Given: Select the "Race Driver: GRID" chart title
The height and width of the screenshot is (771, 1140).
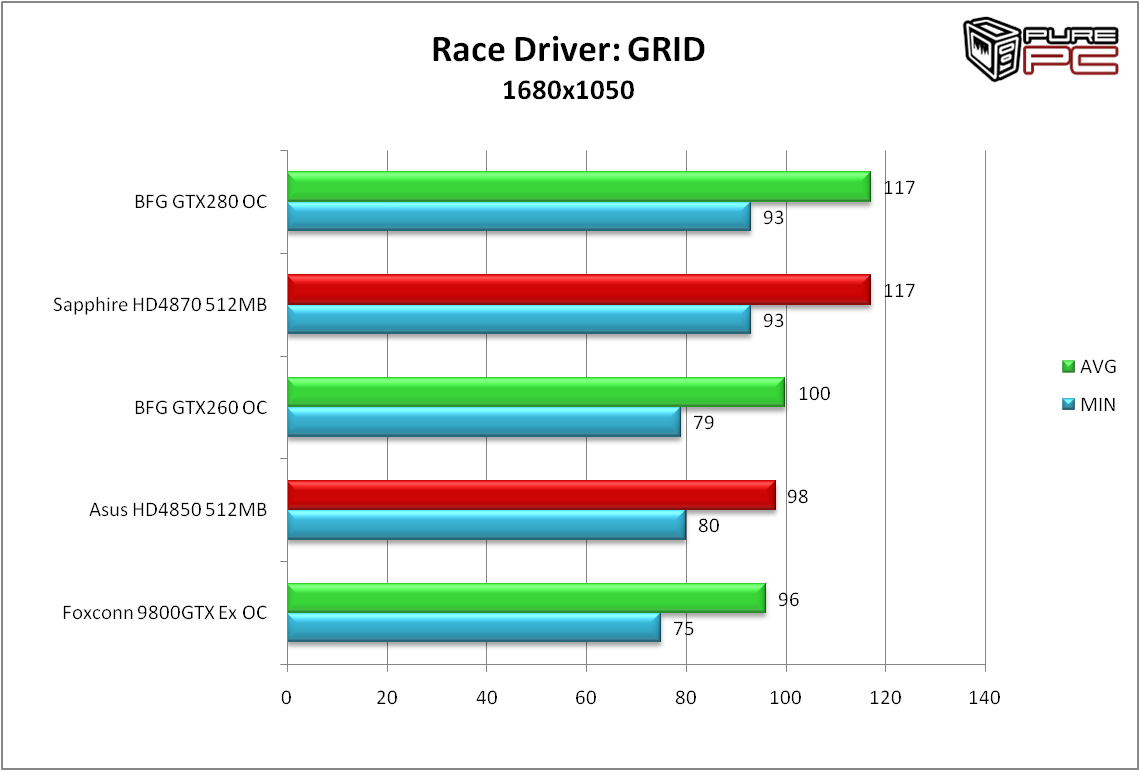Looking at the screenshot, I should click(x=568, y=50).
